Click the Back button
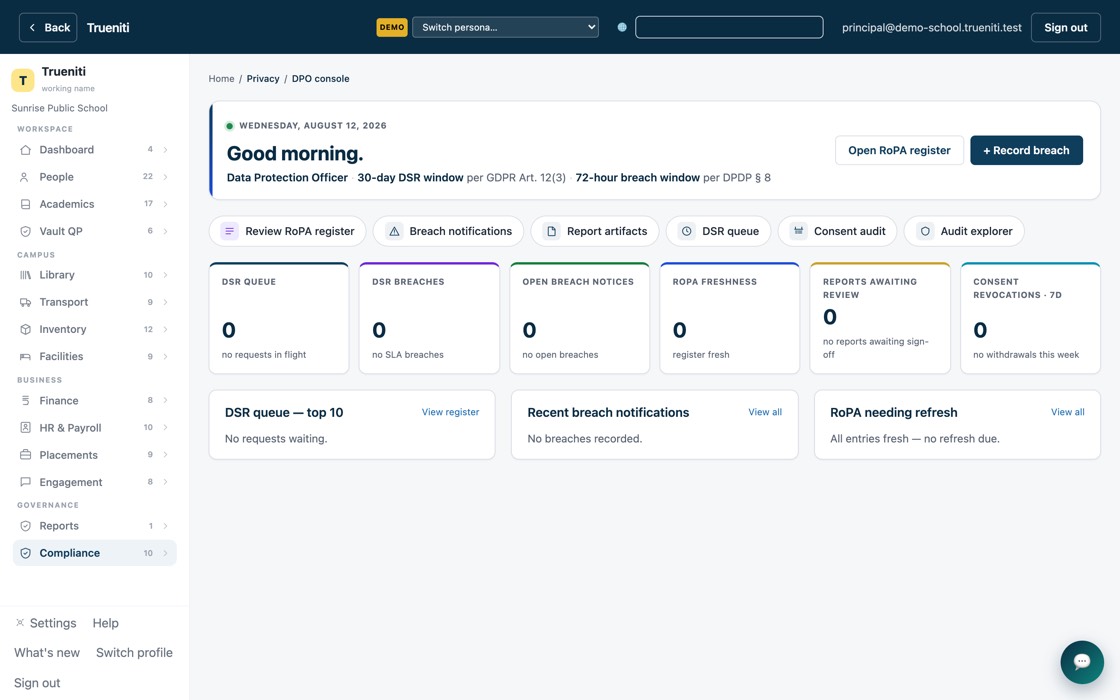1120x700 pixels. [48, 27]
